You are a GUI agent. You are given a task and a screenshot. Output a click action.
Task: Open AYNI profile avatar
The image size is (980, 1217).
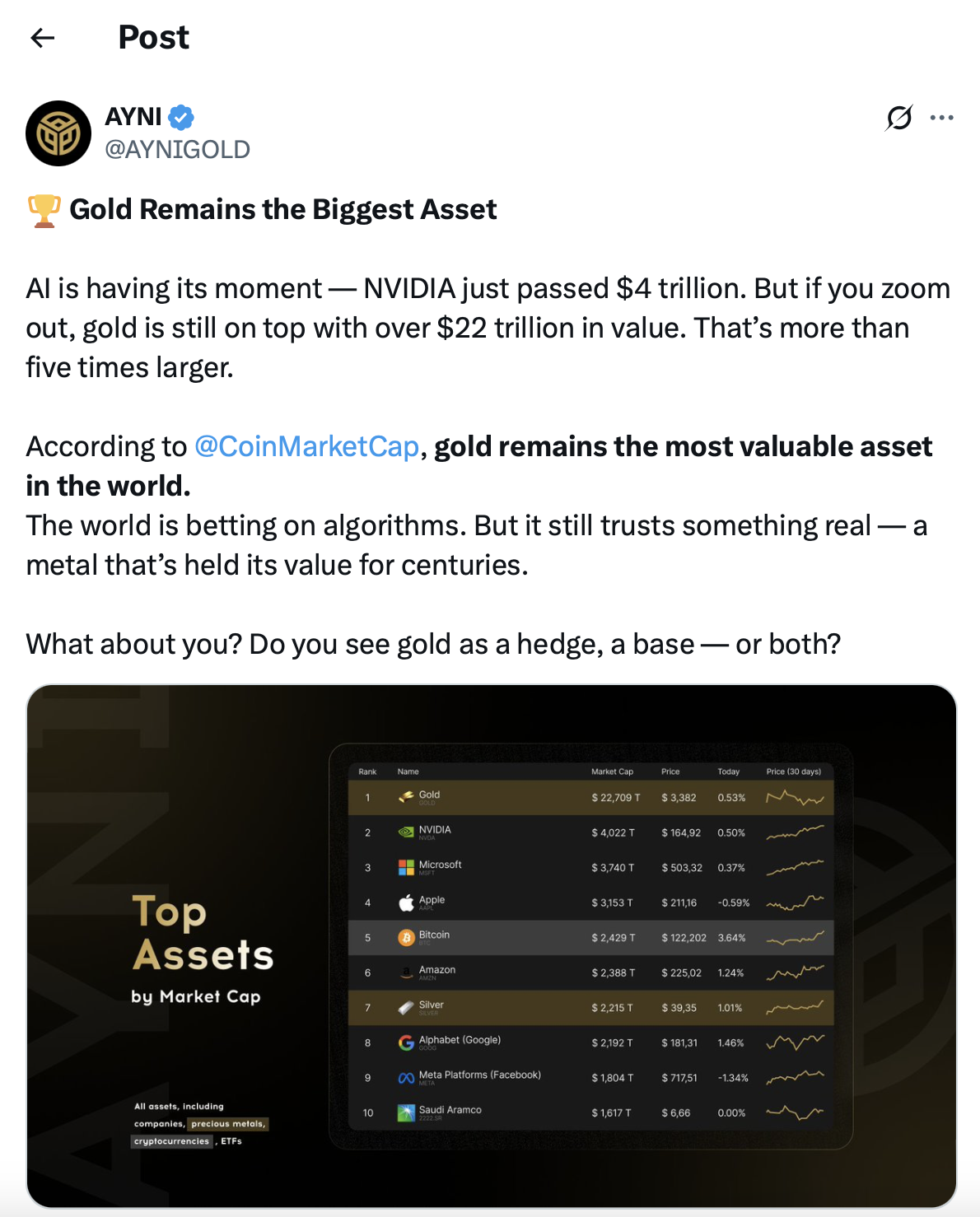point(58,133)
